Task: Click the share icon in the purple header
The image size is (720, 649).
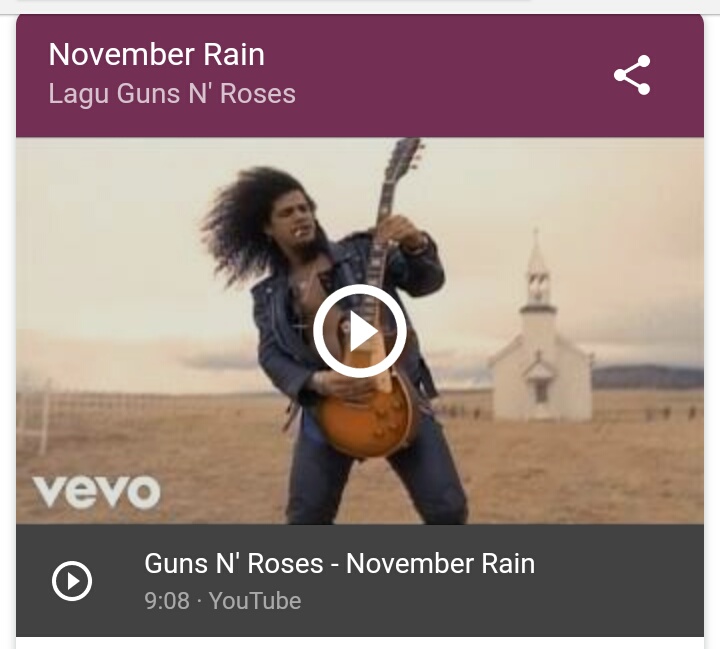Action: pos(632,75)
